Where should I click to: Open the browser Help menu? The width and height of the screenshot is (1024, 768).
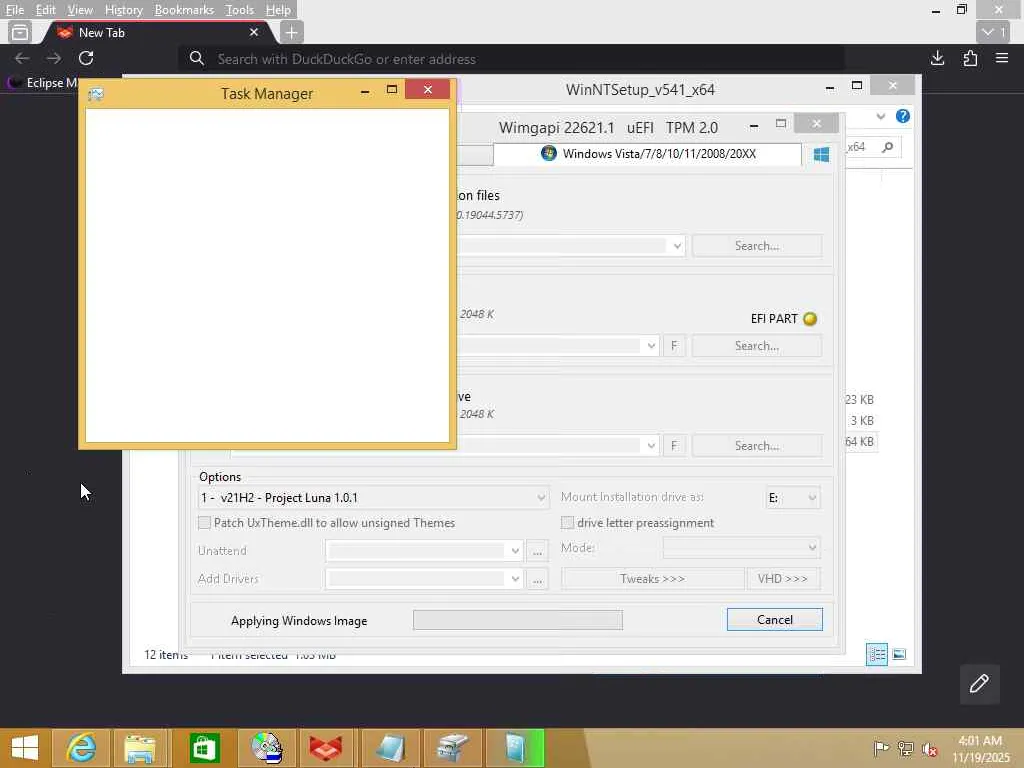coord(278,10)
